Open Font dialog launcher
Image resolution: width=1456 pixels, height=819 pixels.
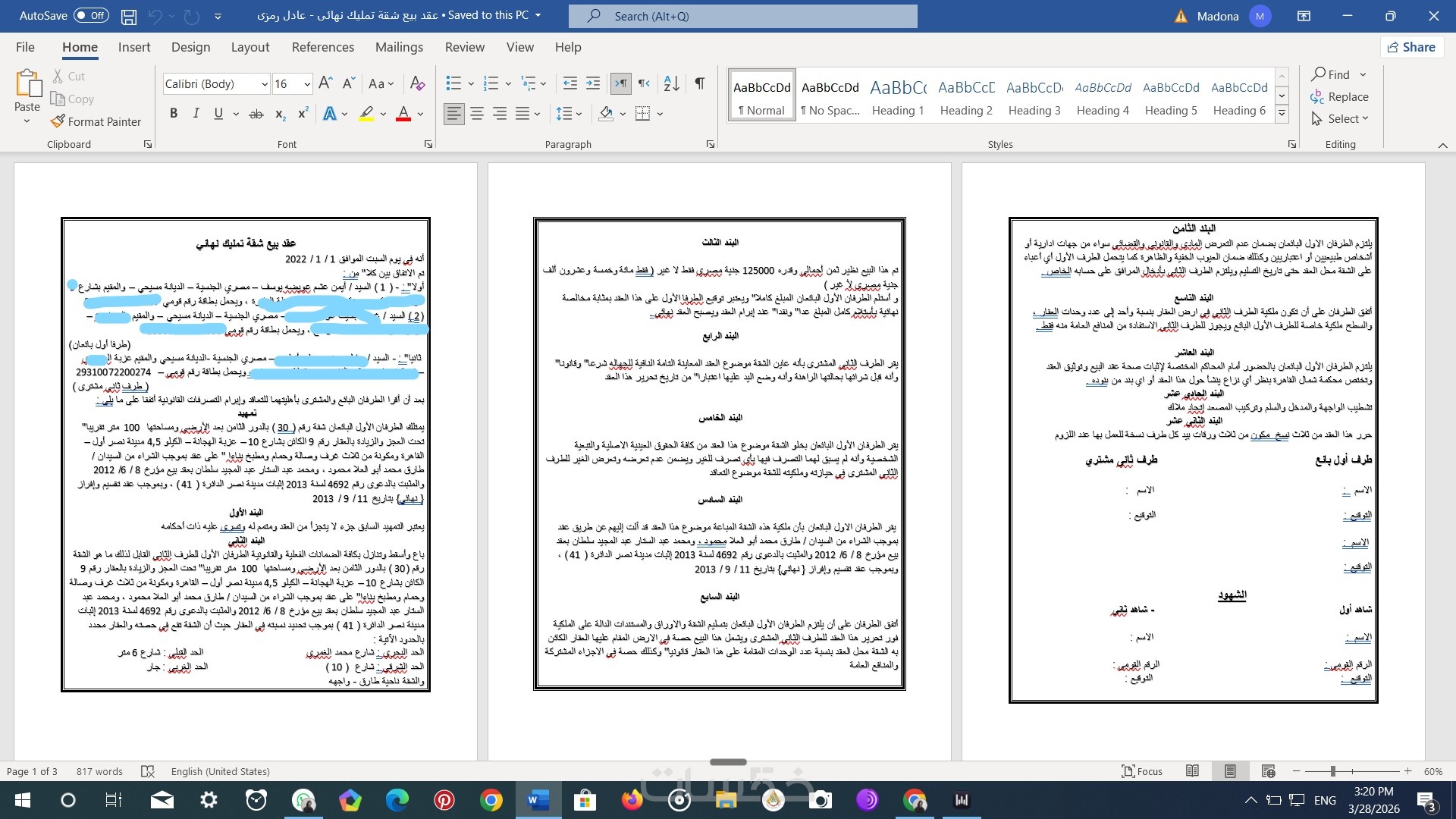tap(428, 144)
